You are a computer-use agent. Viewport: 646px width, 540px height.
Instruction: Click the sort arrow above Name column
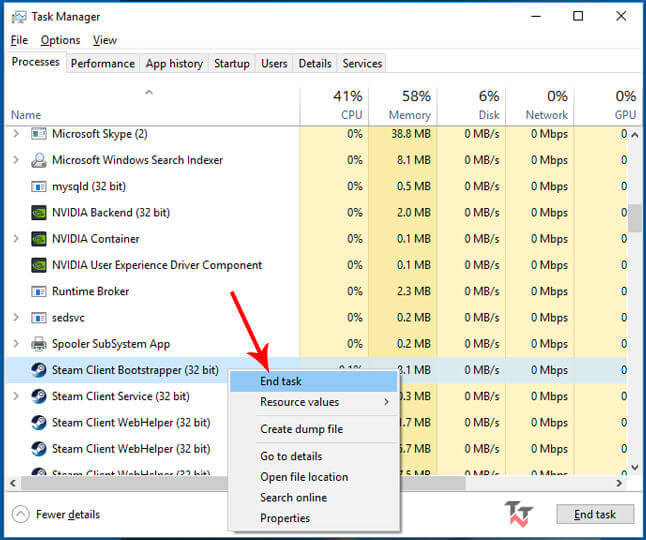tap(149, 92)
